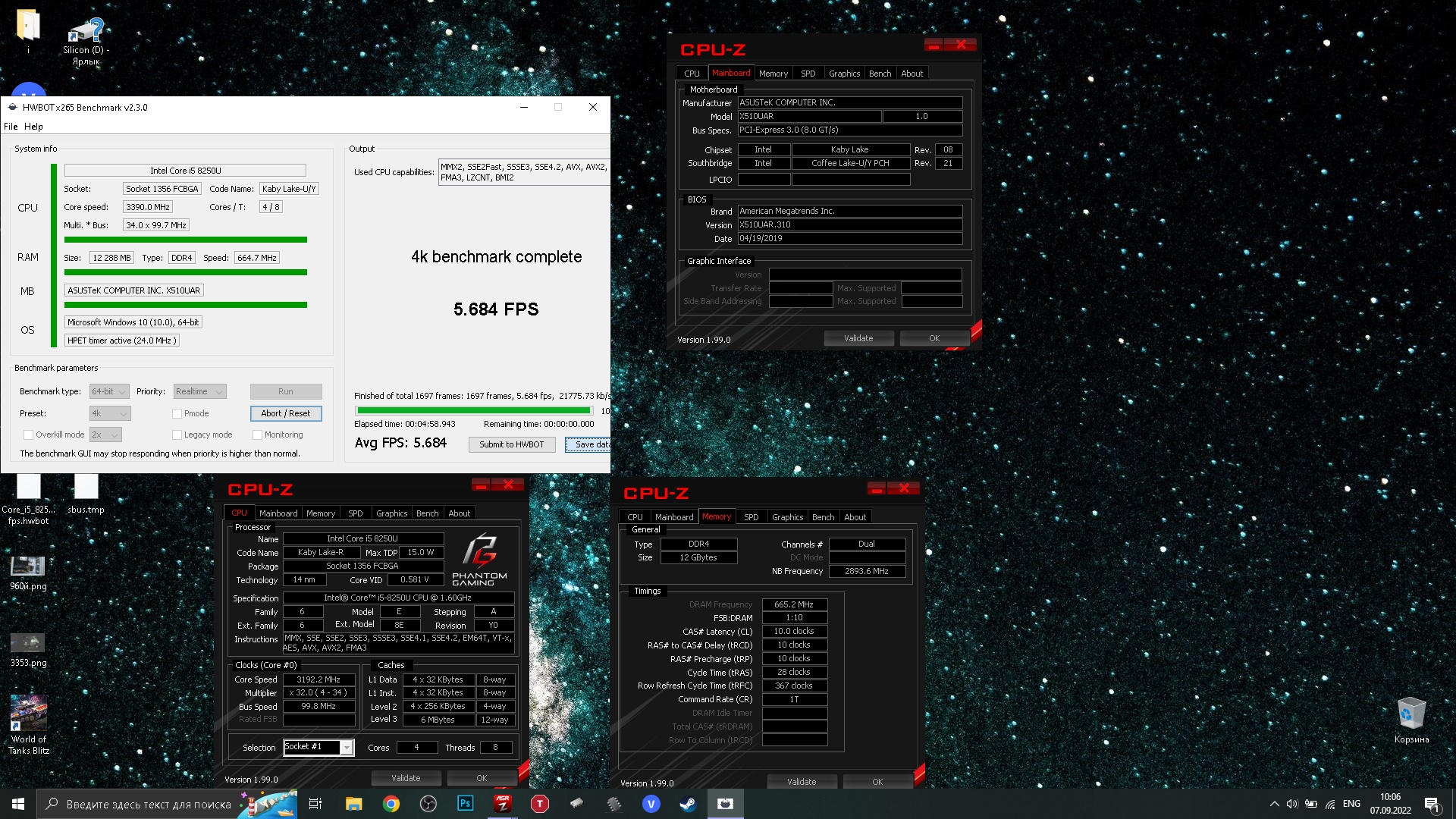Select the 960ti.png desktop file
This screenshot has height=819, width=1456.
28,573
